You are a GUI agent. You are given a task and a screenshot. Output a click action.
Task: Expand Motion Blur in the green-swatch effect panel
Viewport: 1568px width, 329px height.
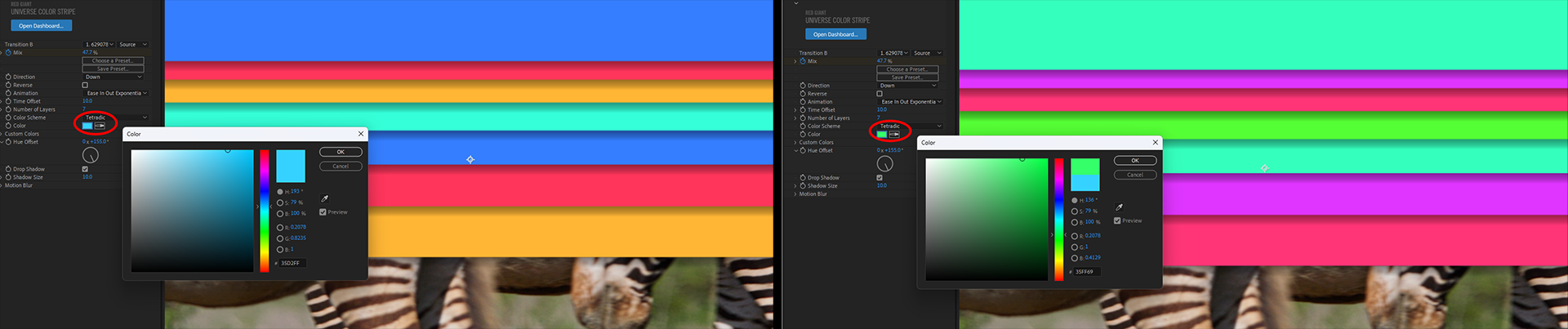click(795, 194)
